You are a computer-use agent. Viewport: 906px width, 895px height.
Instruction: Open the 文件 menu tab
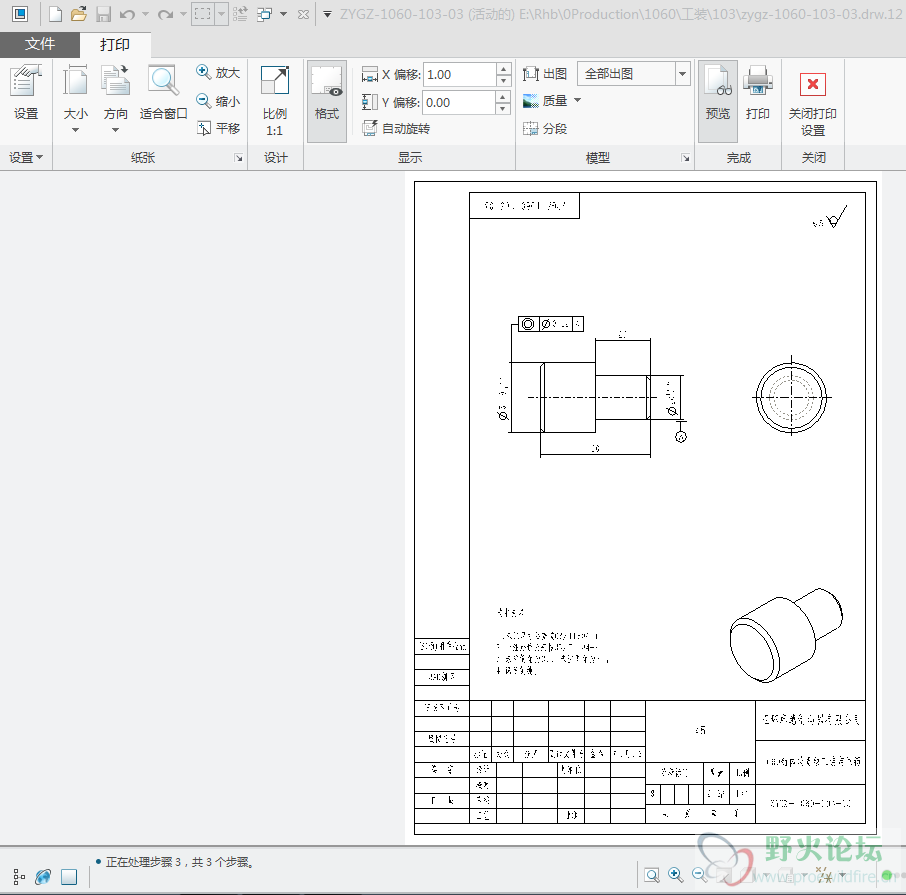40,44
